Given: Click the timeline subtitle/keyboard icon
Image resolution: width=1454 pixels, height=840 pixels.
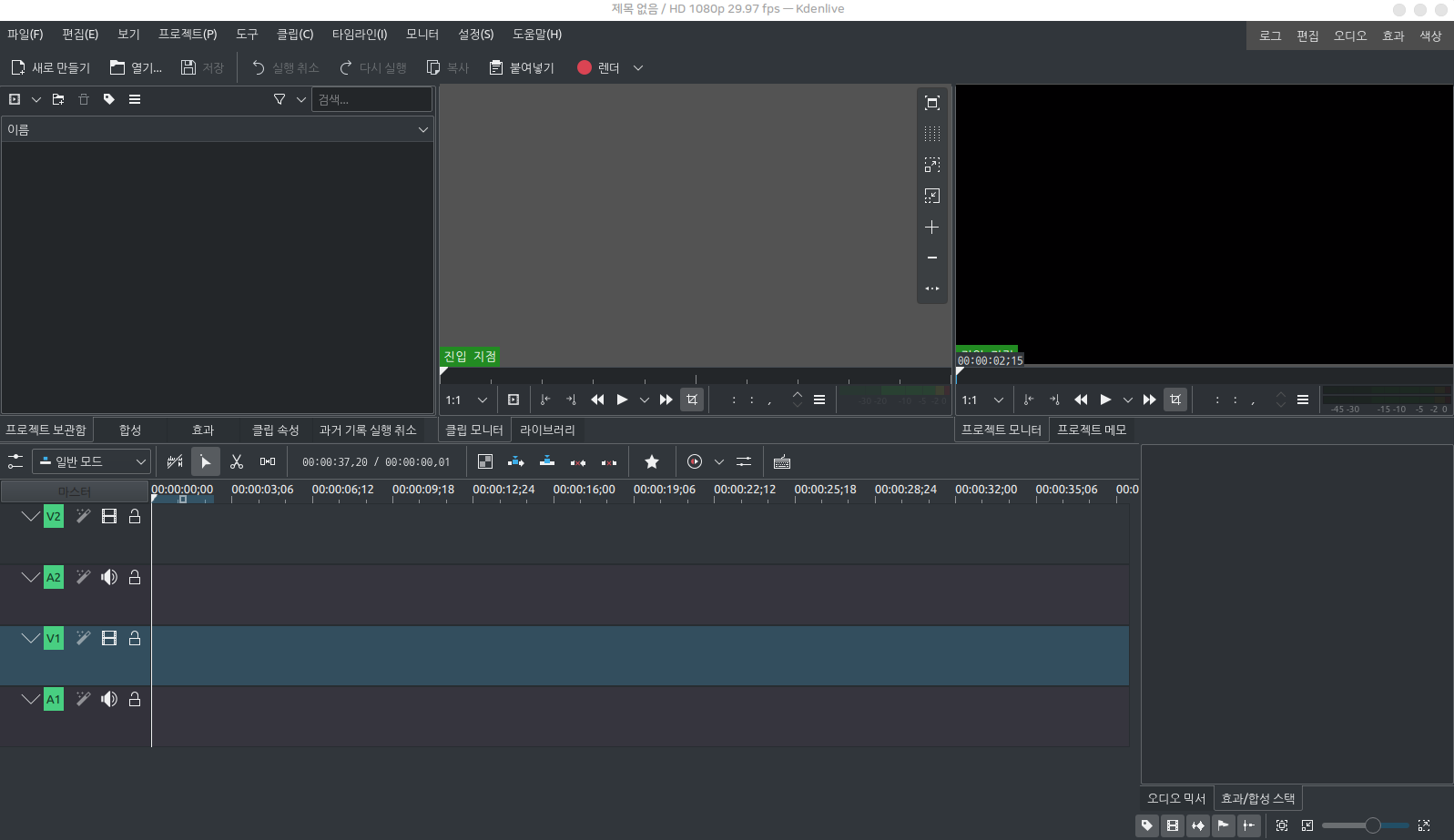Looking at the screenshot, I should [x=781, y=462].
